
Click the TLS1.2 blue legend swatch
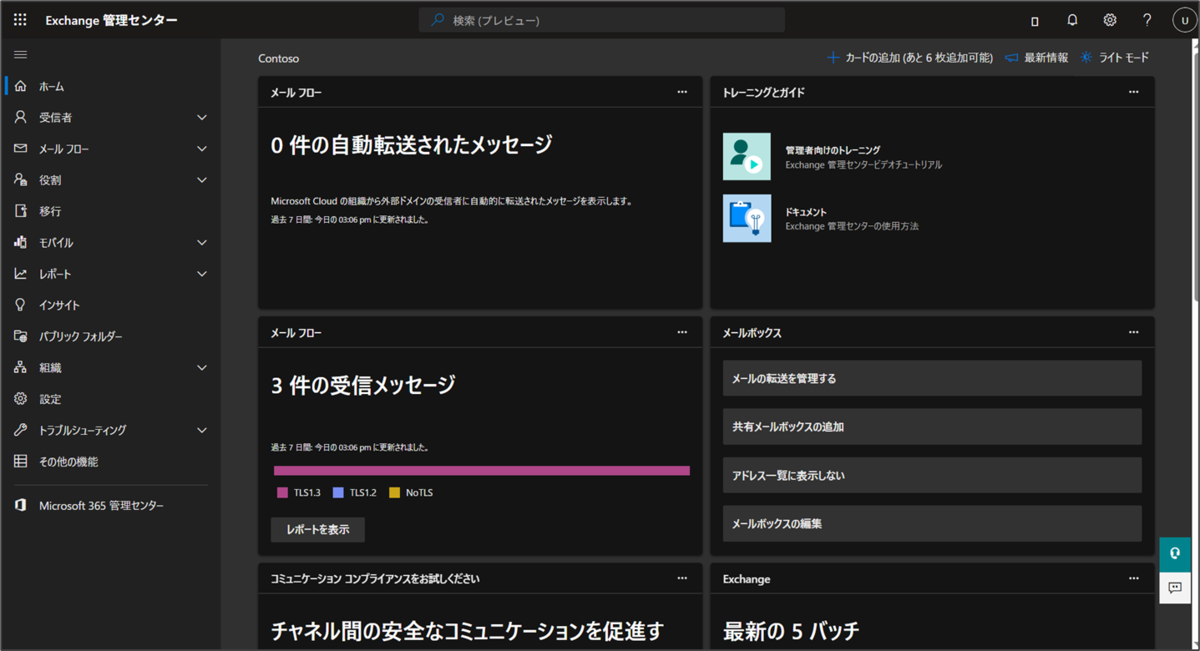[338, 492]
